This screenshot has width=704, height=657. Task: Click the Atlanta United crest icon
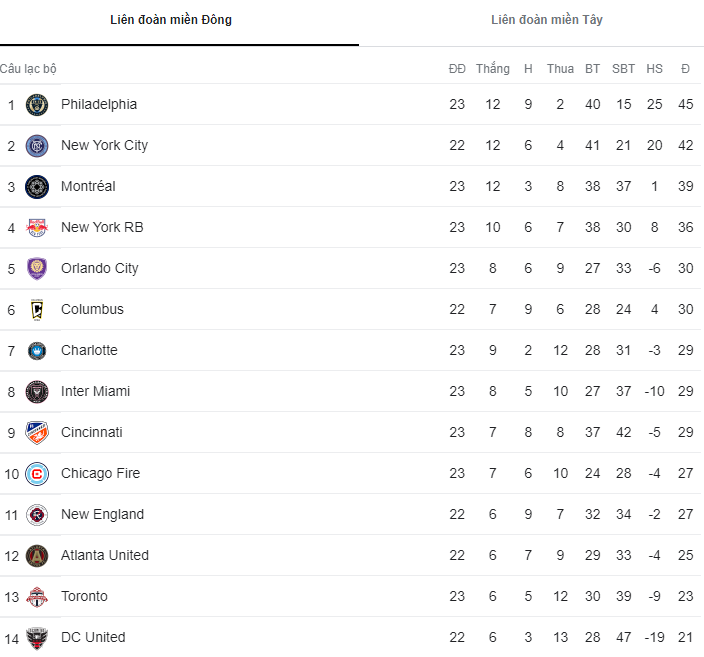click(x=37, y=556)
